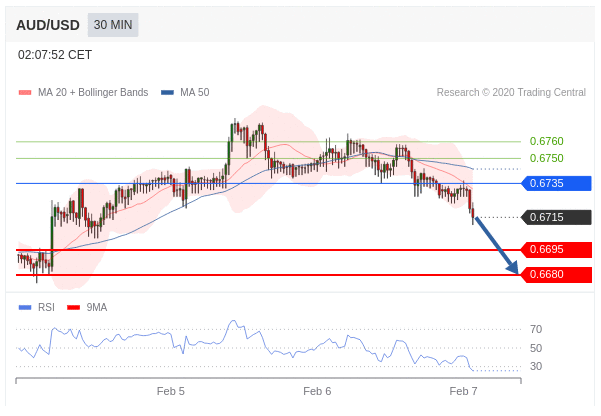The width and height of the screenshot is (601, 416).
Task: Select the red 0.6695 support price tag
Action: click(557, 250)
